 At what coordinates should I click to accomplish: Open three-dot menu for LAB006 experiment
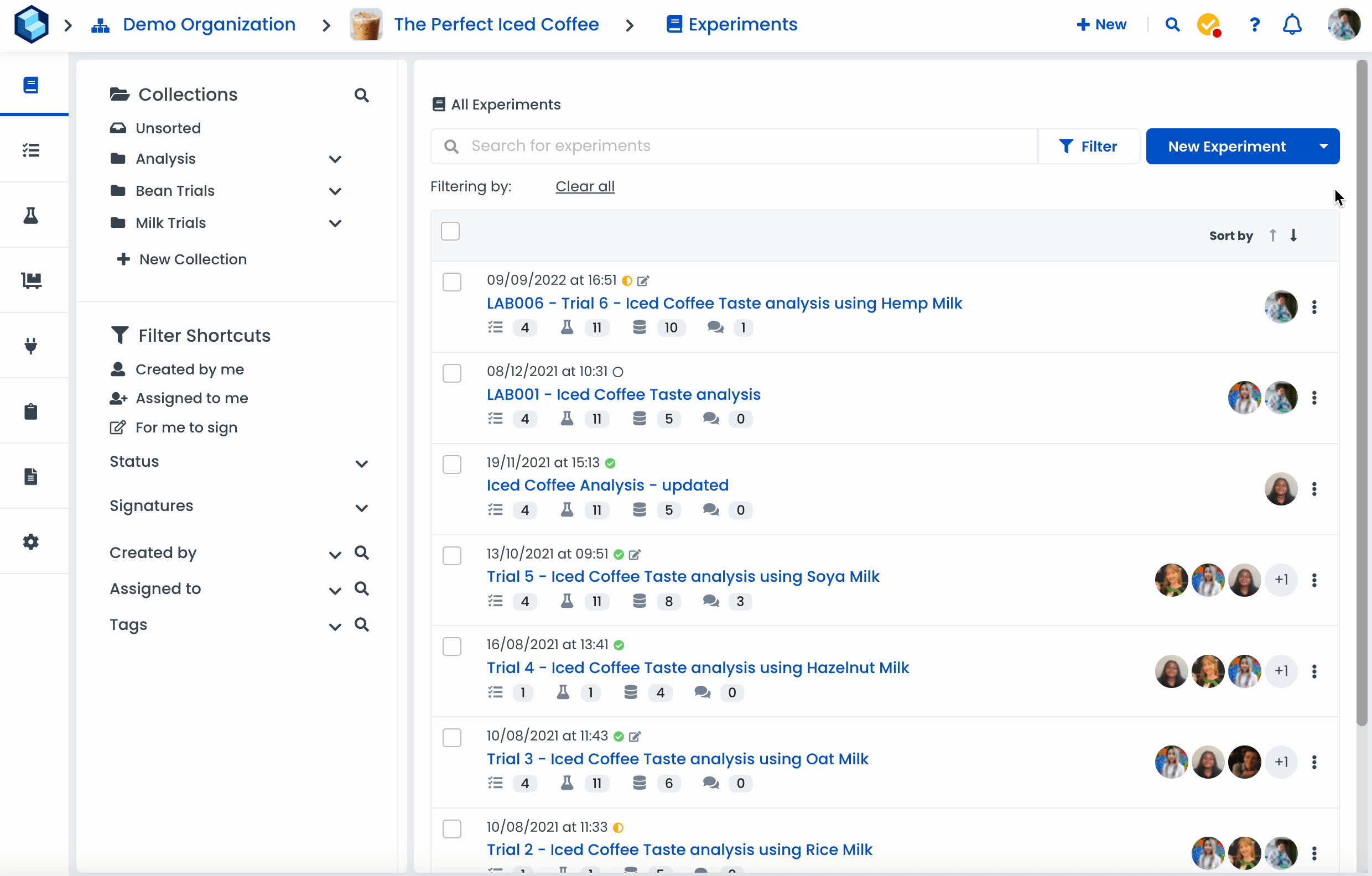pyautogui.click(x=1314, y=307)
